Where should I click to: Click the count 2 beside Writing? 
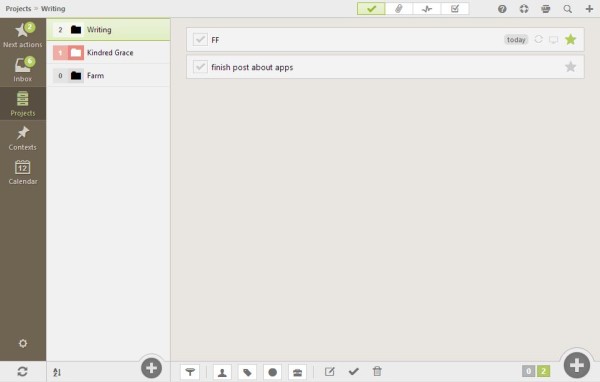pyautogui.click(x=60, y=29)
